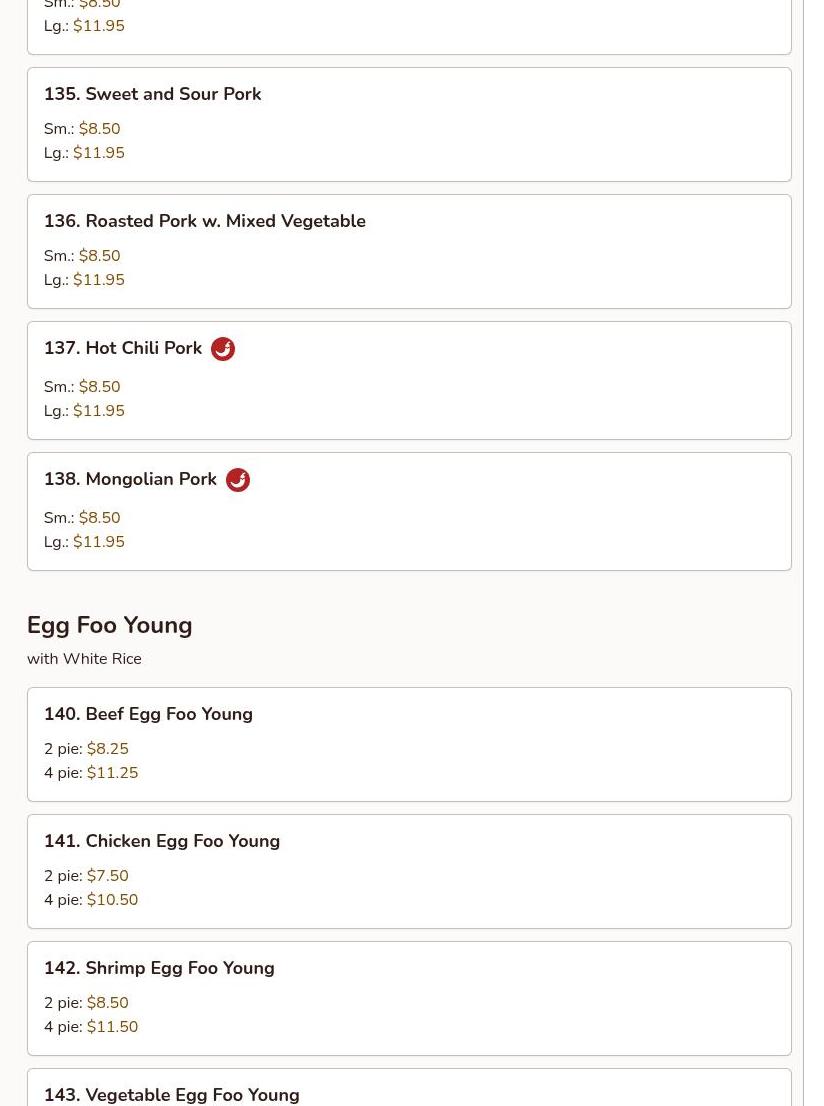Choose Shrimp Egg Foo Young 2 pie $8.50
The image size is (824, 1106).
click(108, 1002)
